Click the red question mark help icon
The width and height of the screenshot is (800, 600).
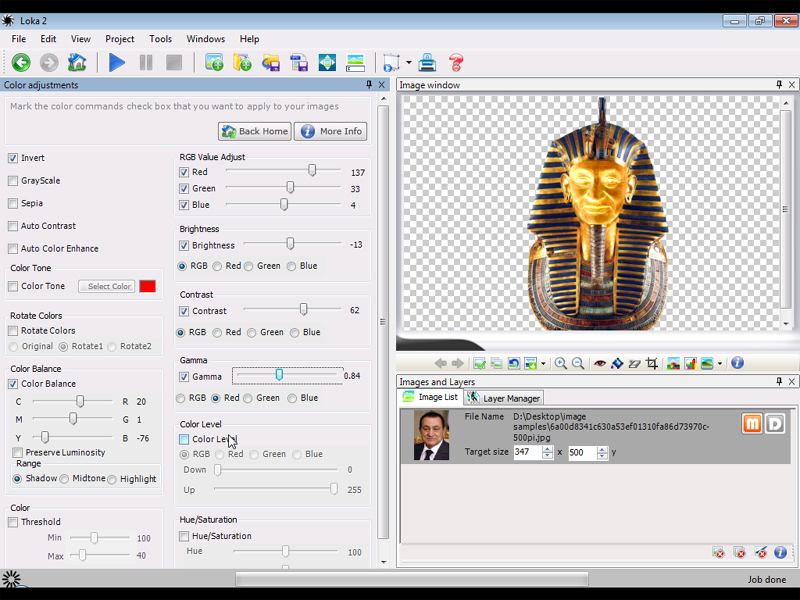[456, 63]
